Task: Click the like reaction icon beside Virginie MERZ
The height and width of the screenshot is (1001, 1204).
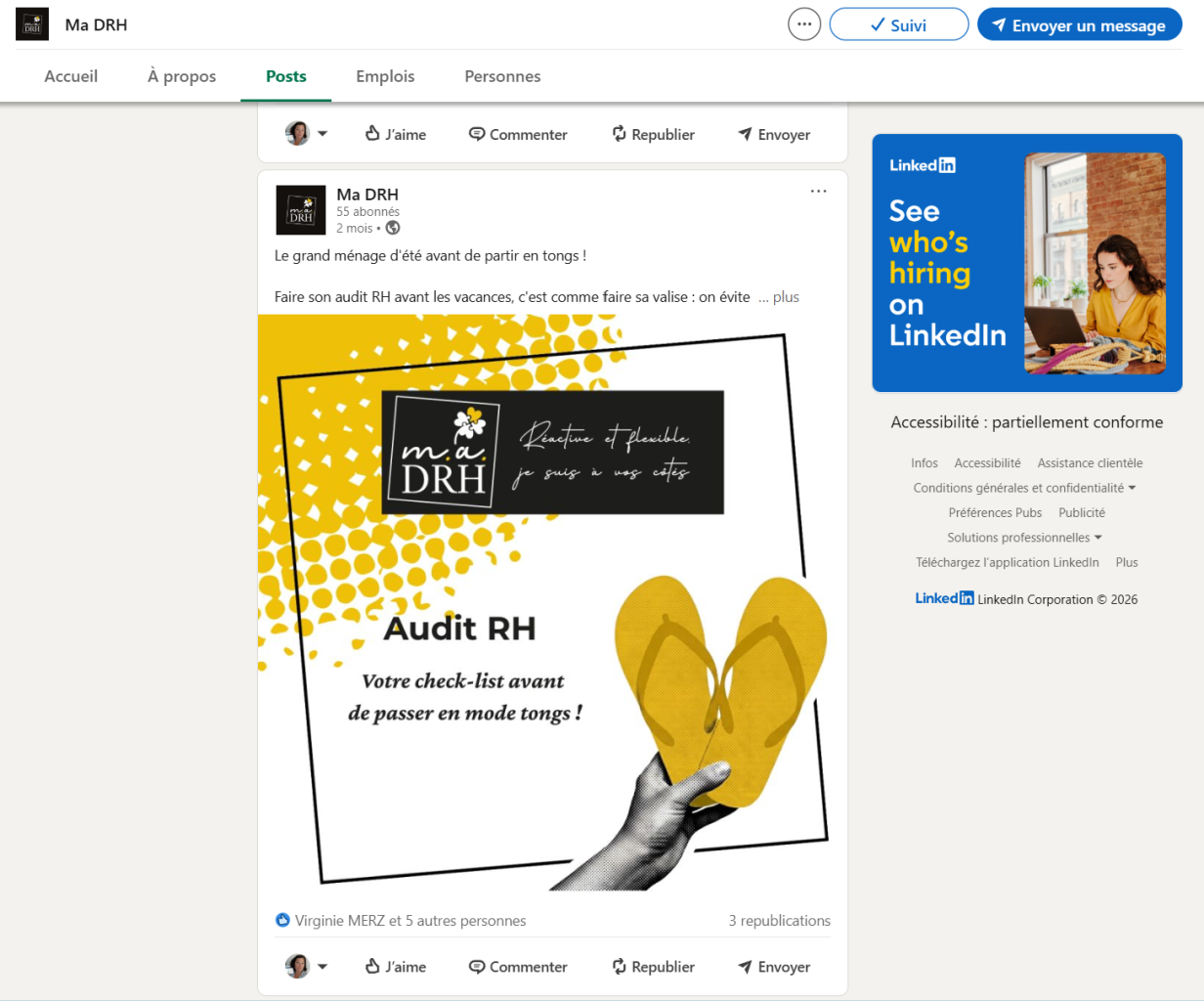Action: (283, 920)
